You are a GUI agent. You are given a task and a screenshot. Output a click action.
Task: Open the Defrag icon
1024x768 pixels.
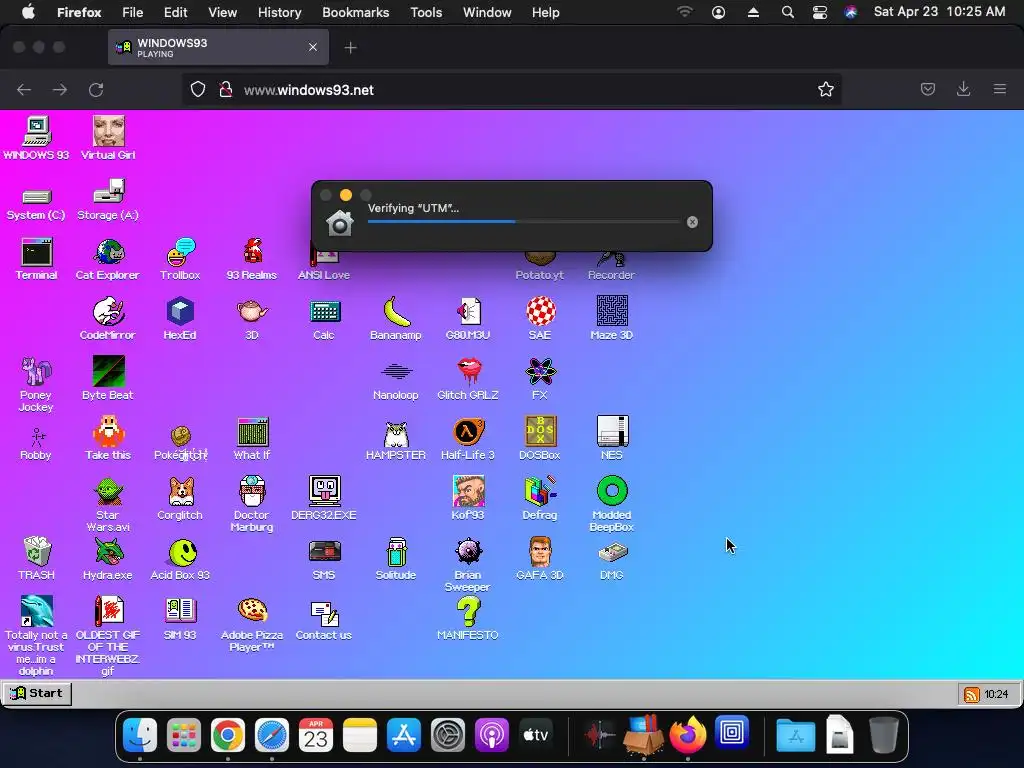pos(541,491)
